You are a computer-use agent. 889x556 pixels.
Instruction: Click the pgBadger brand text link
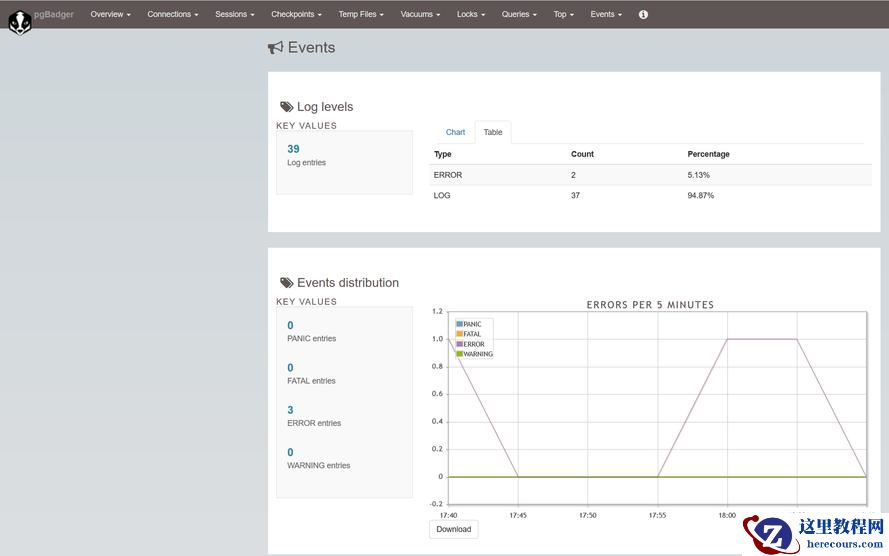54,15
